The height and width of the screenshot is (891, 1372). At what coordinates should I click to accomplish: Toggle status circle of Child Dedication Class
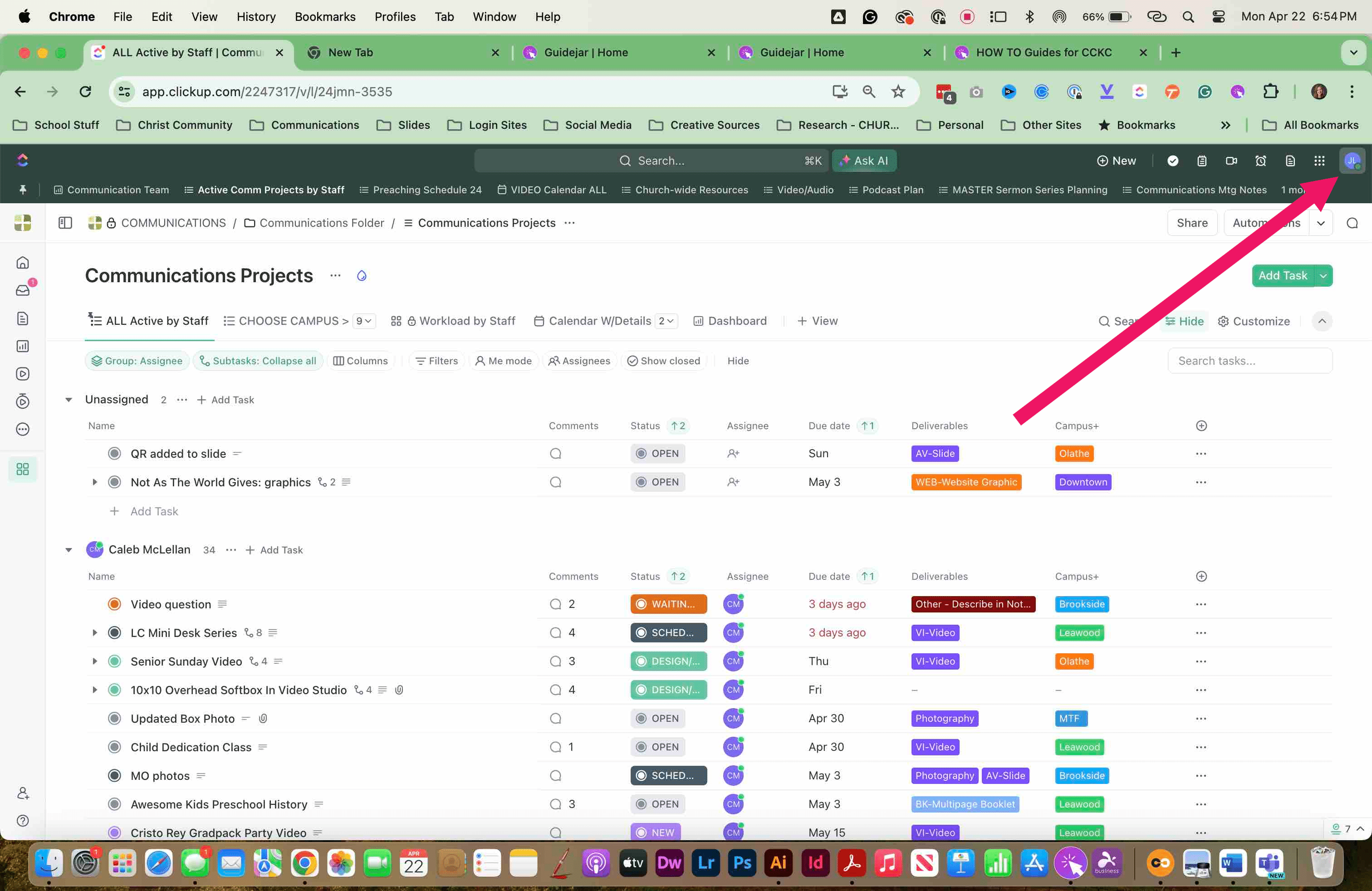115,747
